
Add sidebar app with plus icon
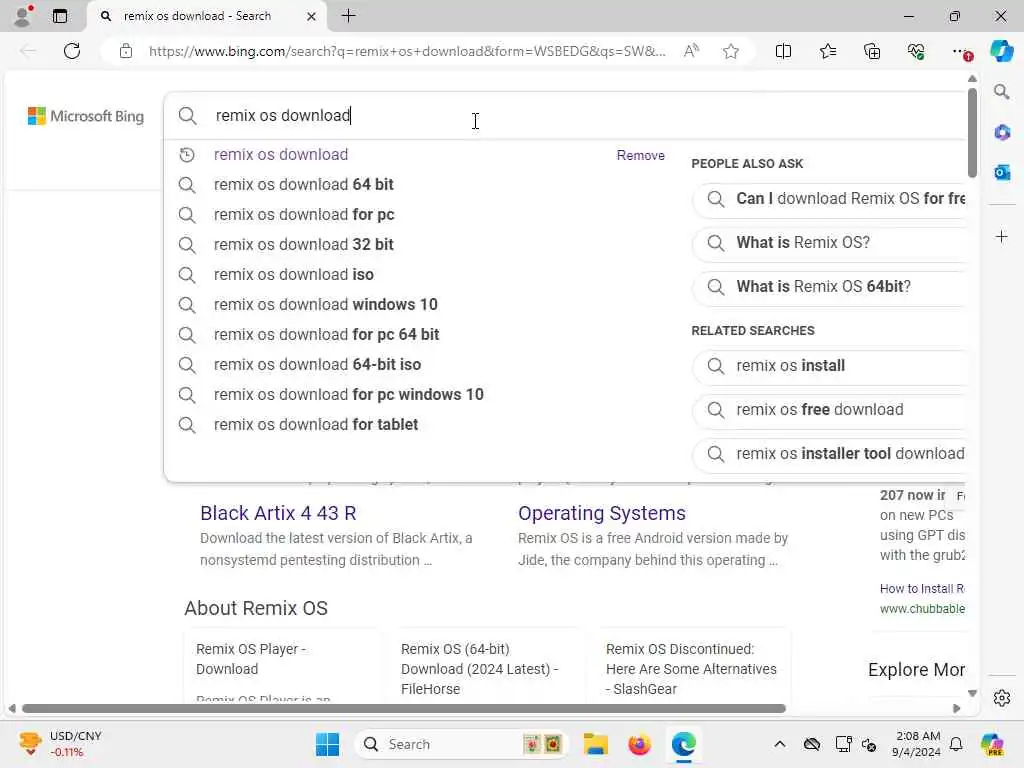pyautogui.click(x=1002, y=236)
